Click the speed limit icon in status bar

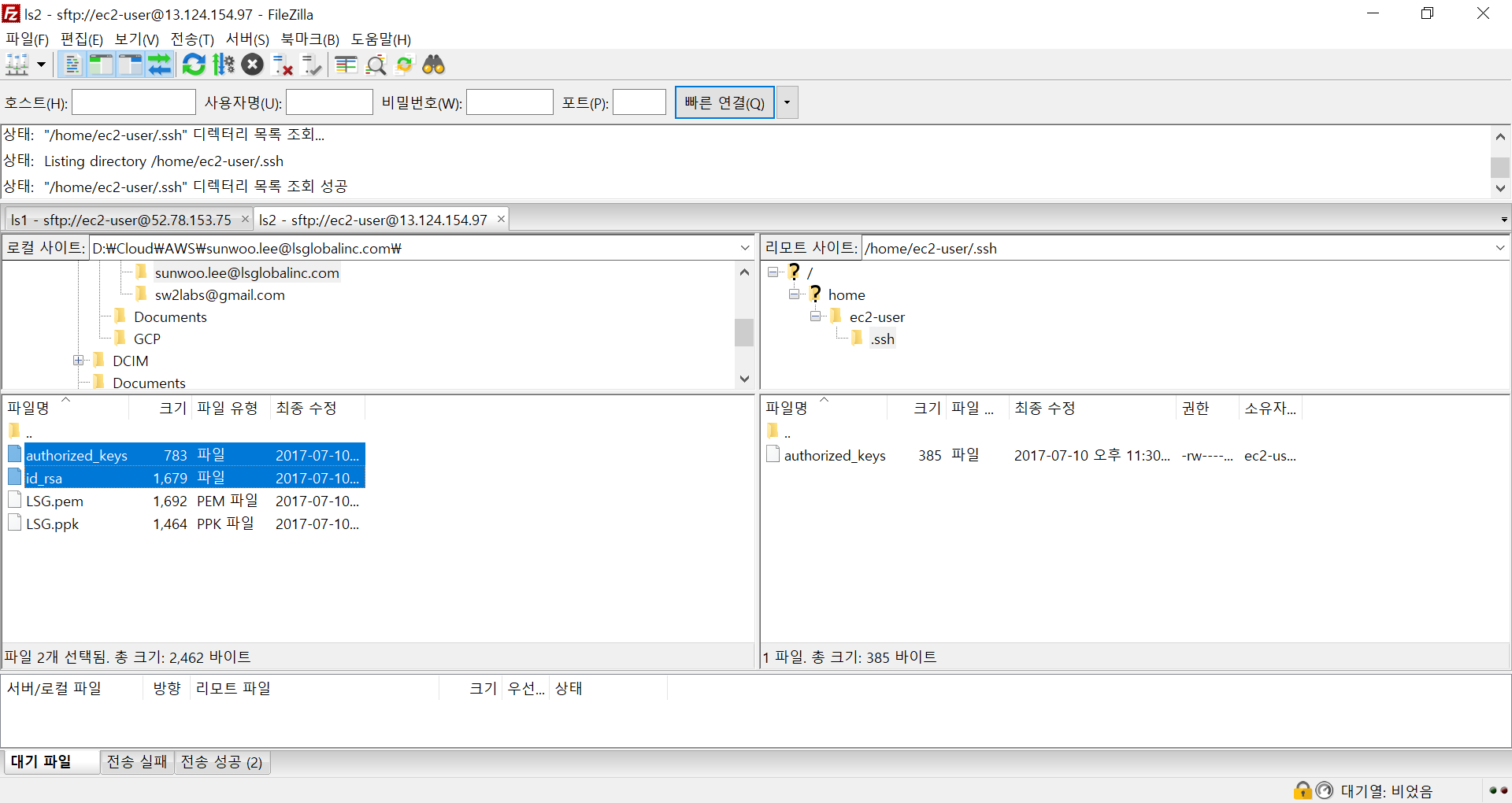tap(1325, 790)
